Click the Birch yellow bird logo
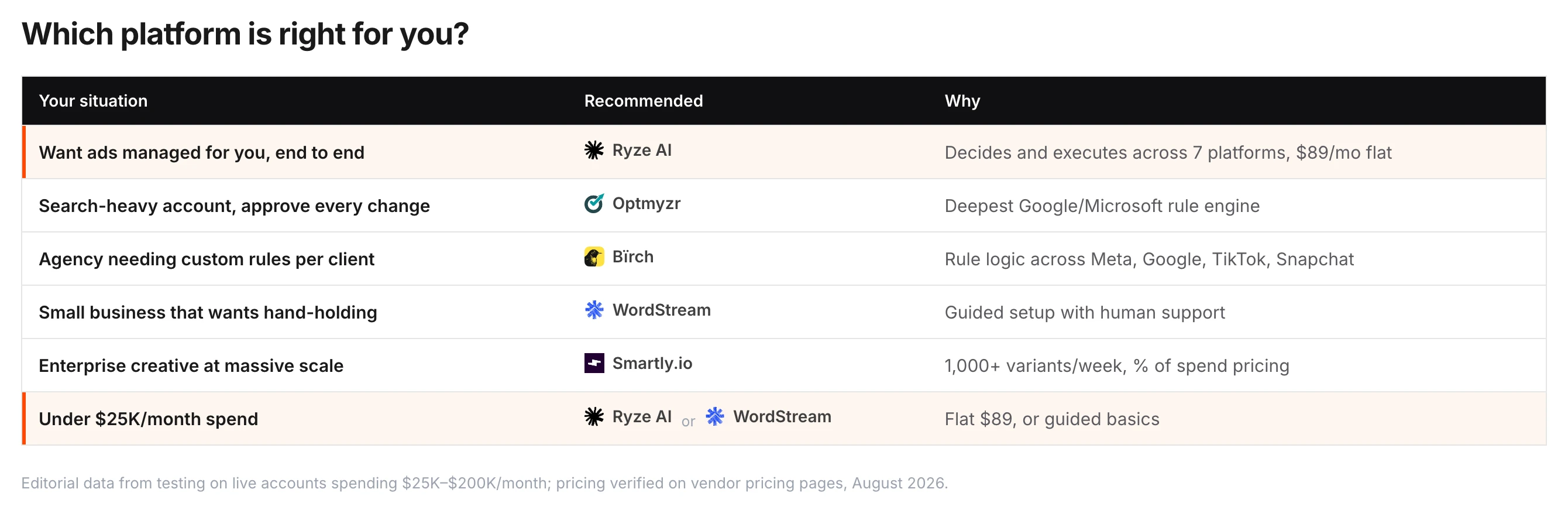 (593, 256)
